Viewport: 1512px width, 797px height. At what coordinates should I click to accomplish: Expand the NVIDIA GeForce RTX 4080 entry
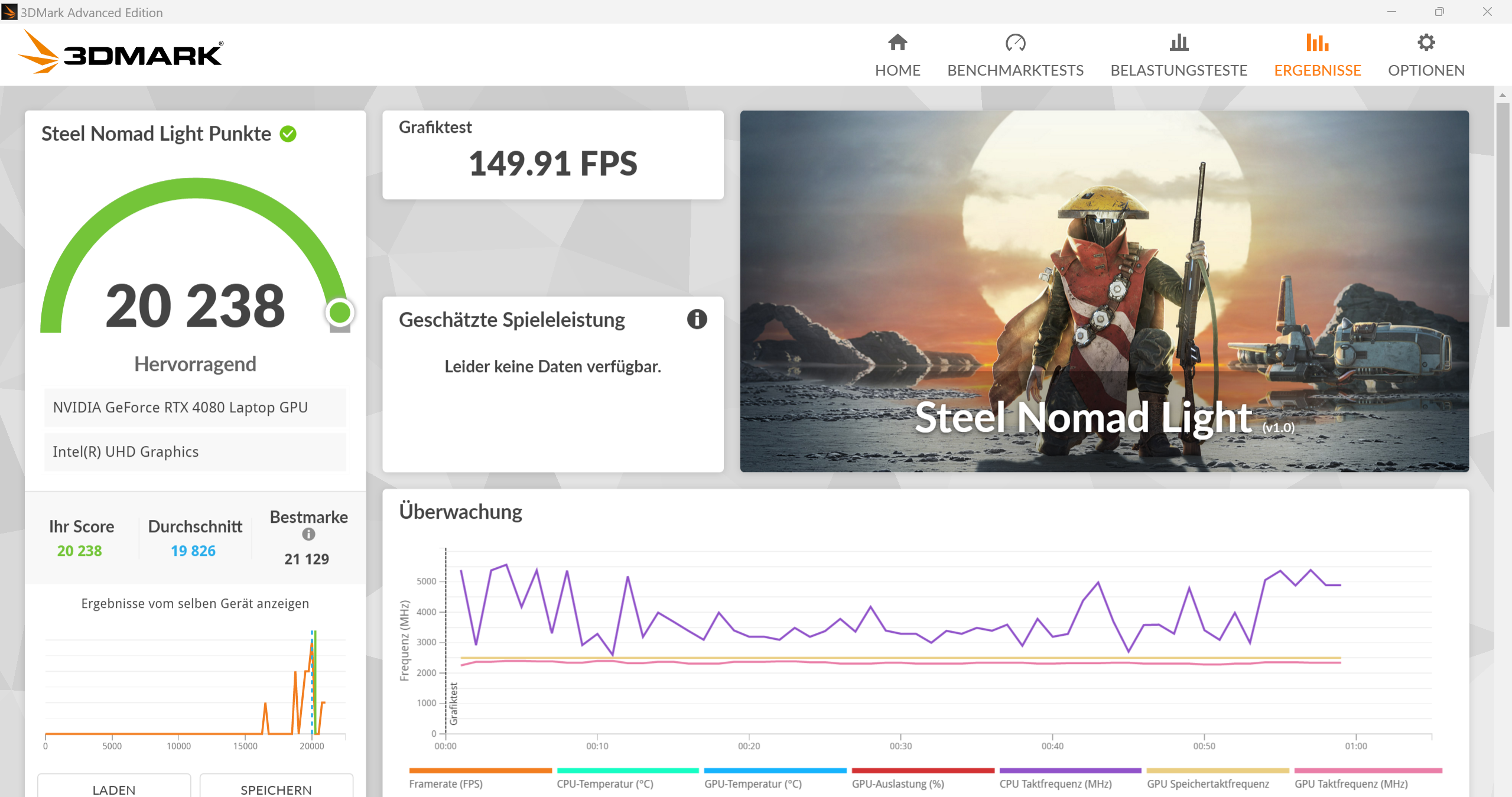pyautogui.click(x=195, y=407)
